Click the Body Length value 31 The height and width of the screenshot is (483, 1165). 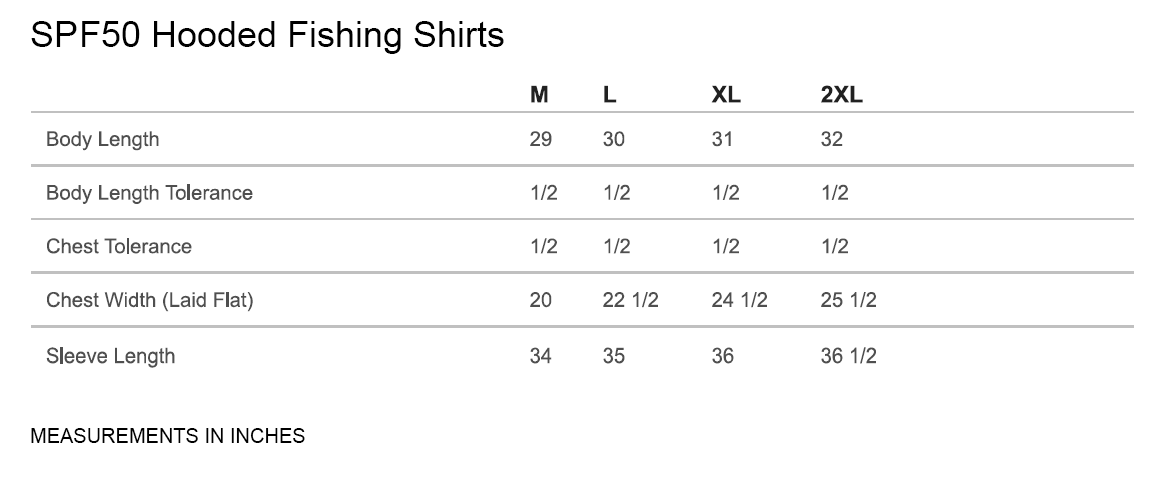(722, 139)
